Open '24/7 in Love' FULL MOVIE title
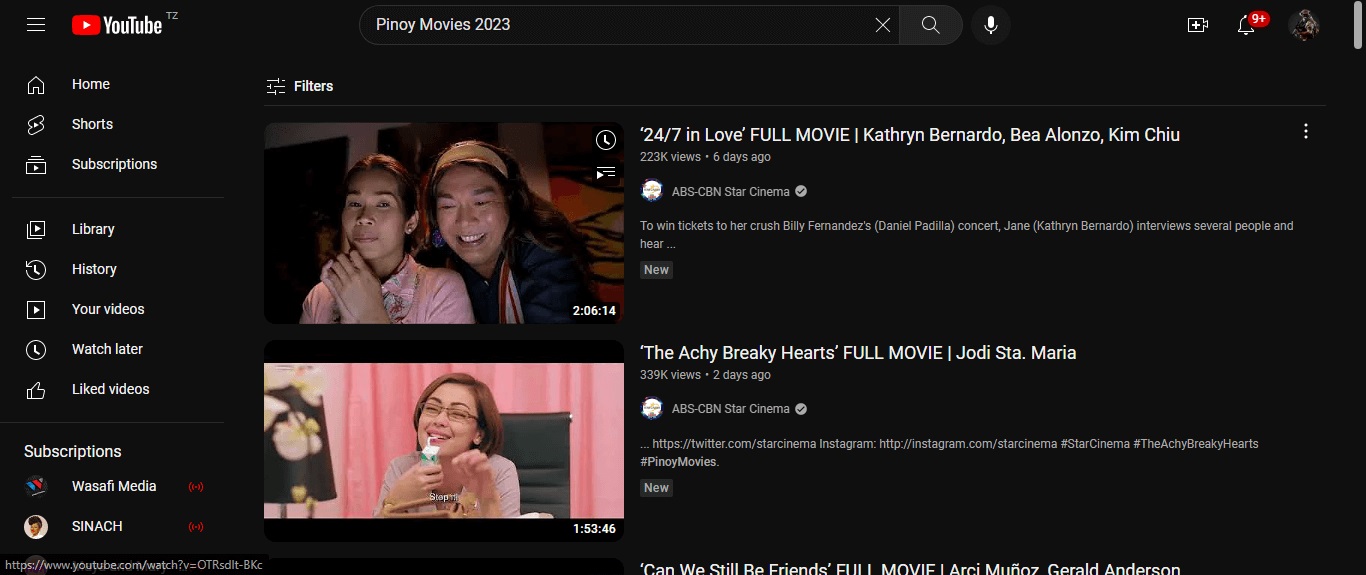 click(910, 135)
